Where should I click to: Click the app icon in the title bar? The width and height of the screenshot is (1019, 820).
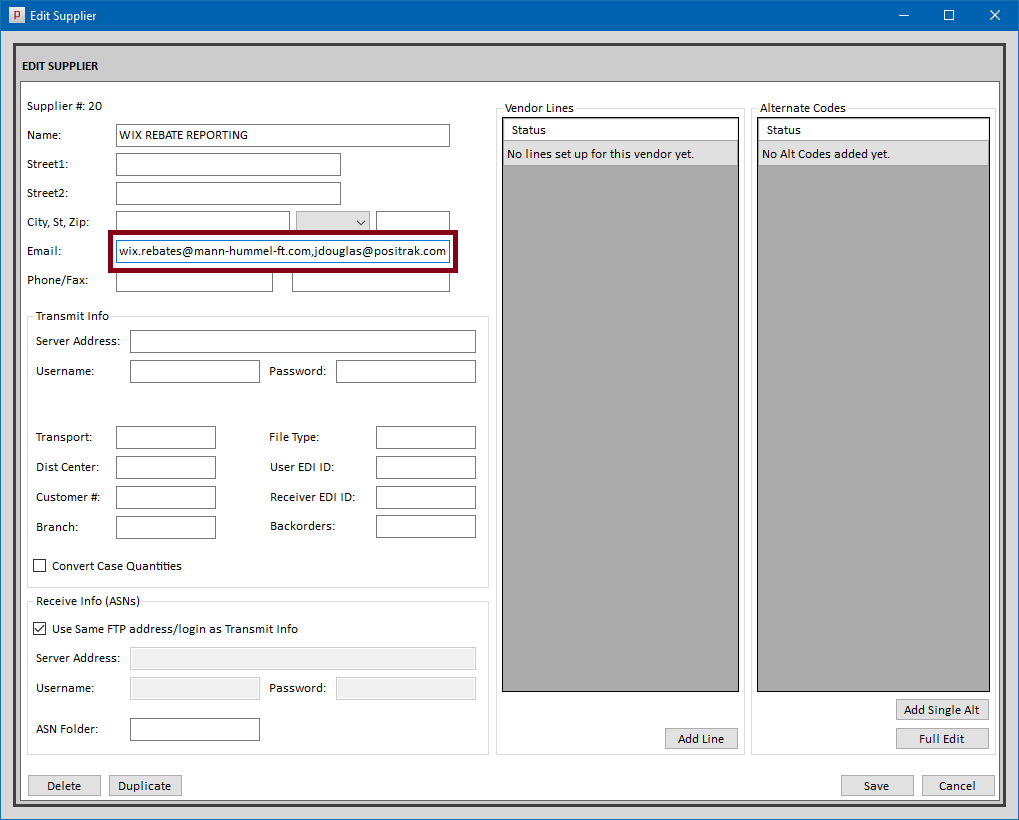point(16,15)
